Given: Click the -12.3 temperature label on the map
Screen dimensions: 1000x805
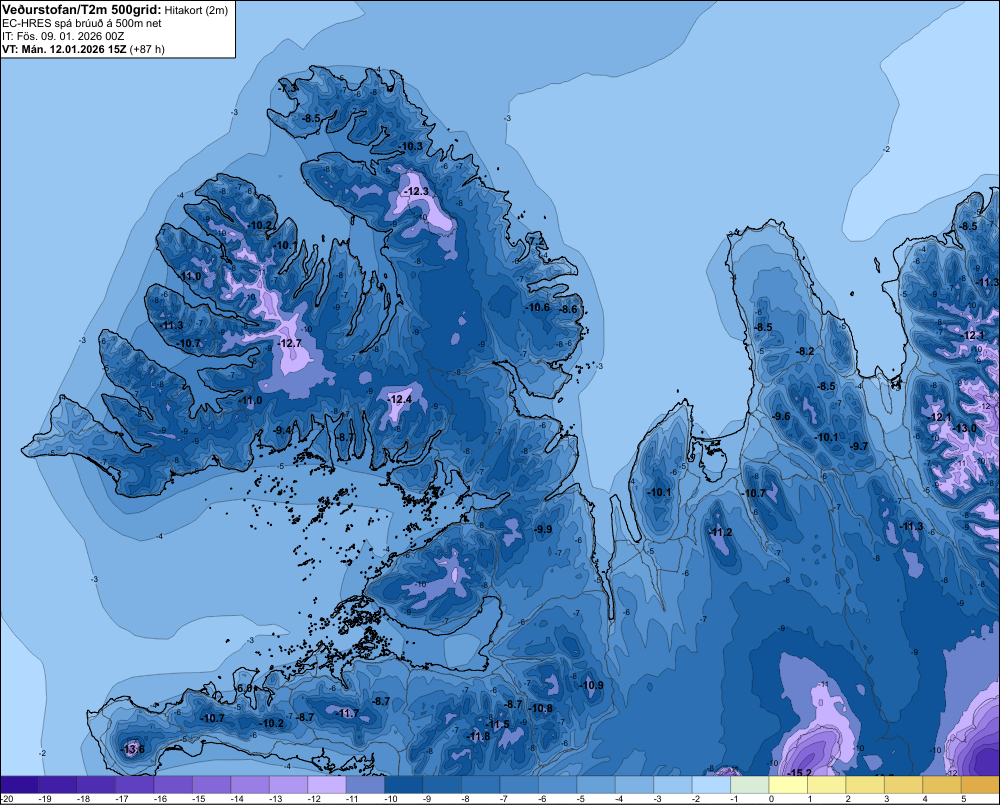Looking at the screenshot, I should [x=417, y=191].
